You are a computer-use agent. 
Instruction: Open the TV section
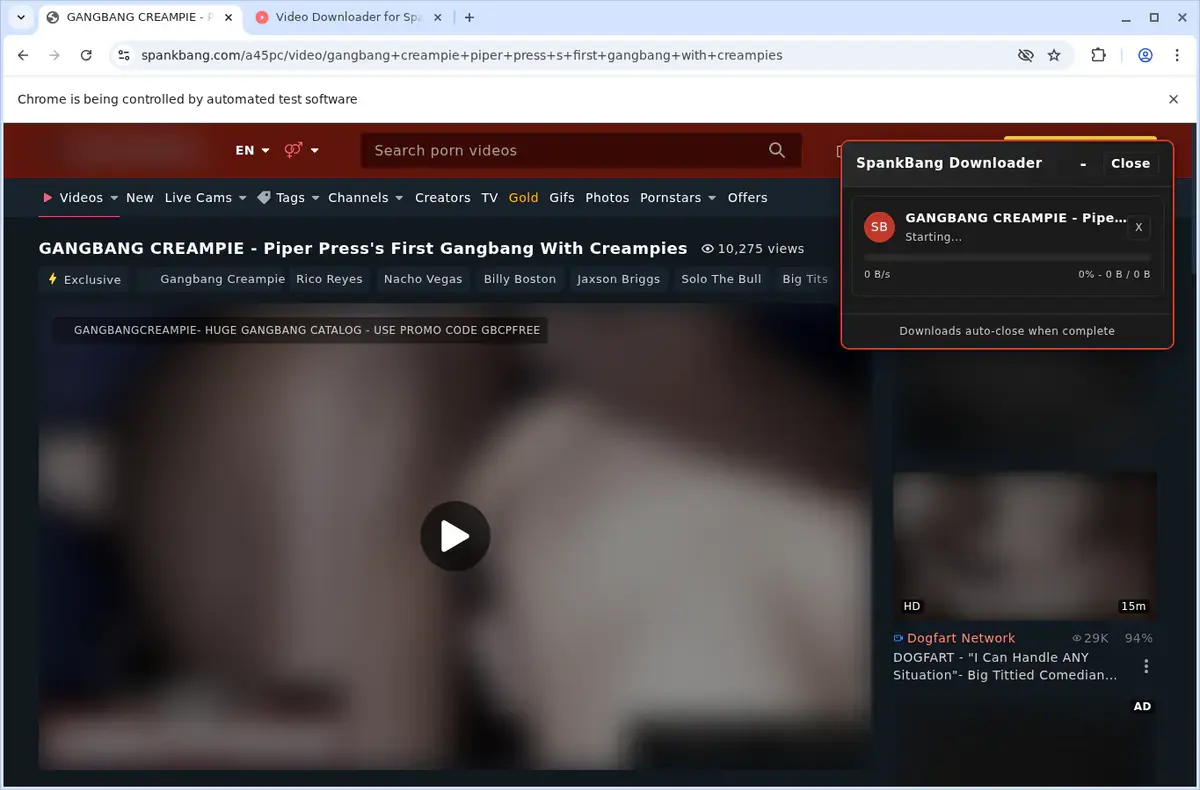pyautogui.click(x=489, y=197)
